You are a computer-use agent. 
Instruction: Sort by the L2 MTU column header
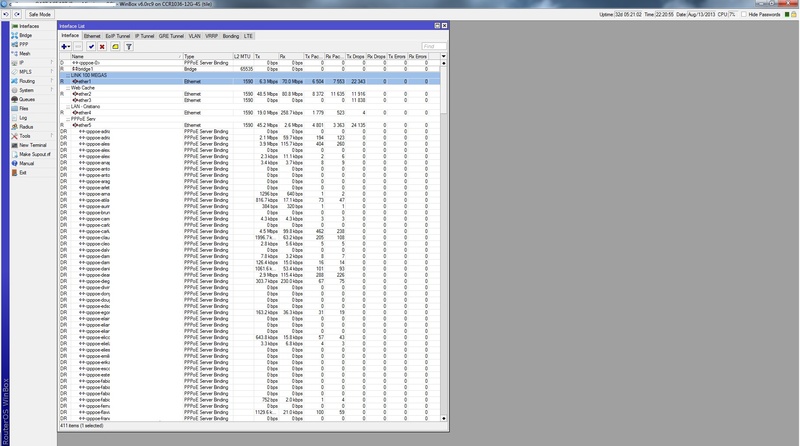tap(243, 56)
